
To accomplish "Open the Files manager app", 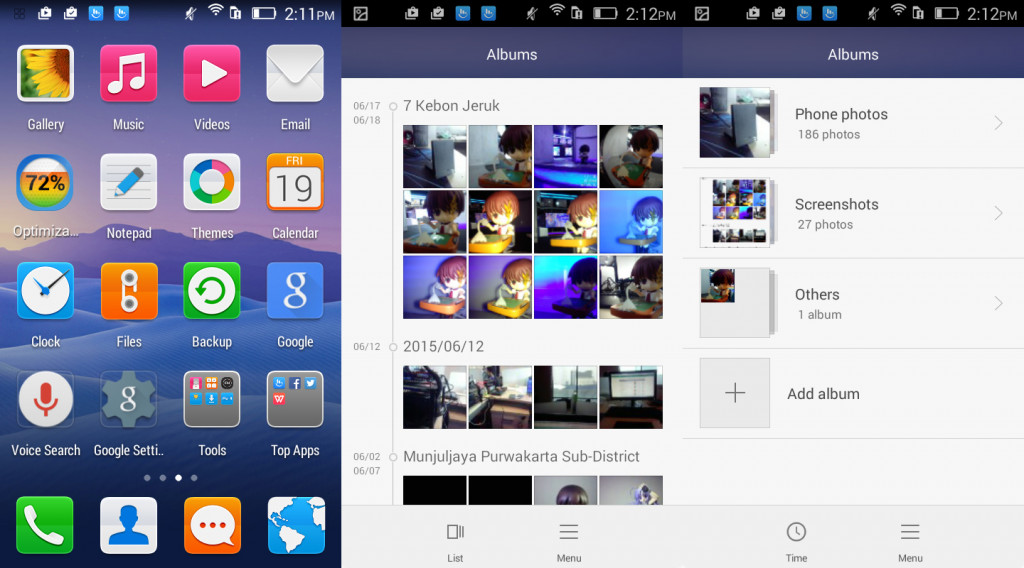I will [128, 291].
